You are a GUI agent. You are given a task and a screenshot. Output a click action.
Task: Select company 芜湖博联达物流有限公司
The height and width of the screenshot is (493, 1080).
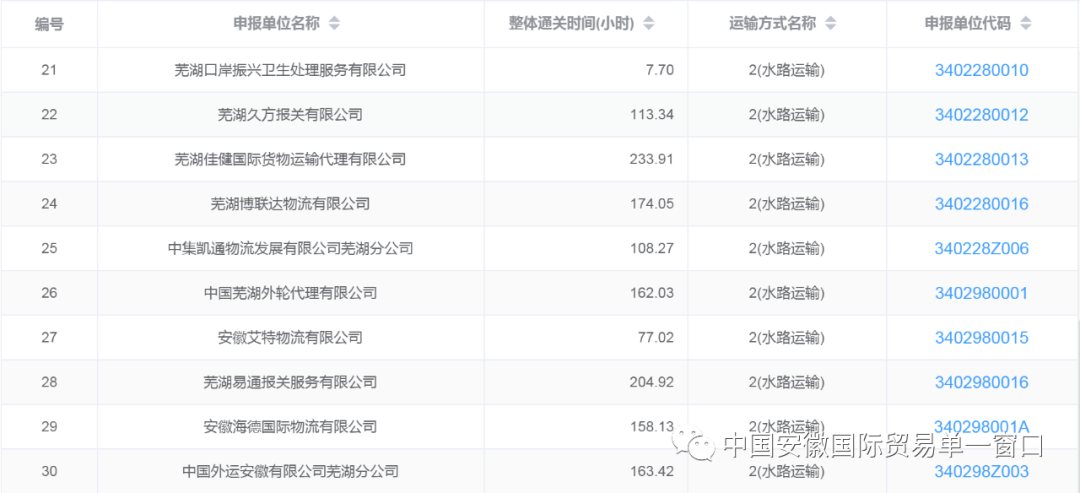(290, 204)
